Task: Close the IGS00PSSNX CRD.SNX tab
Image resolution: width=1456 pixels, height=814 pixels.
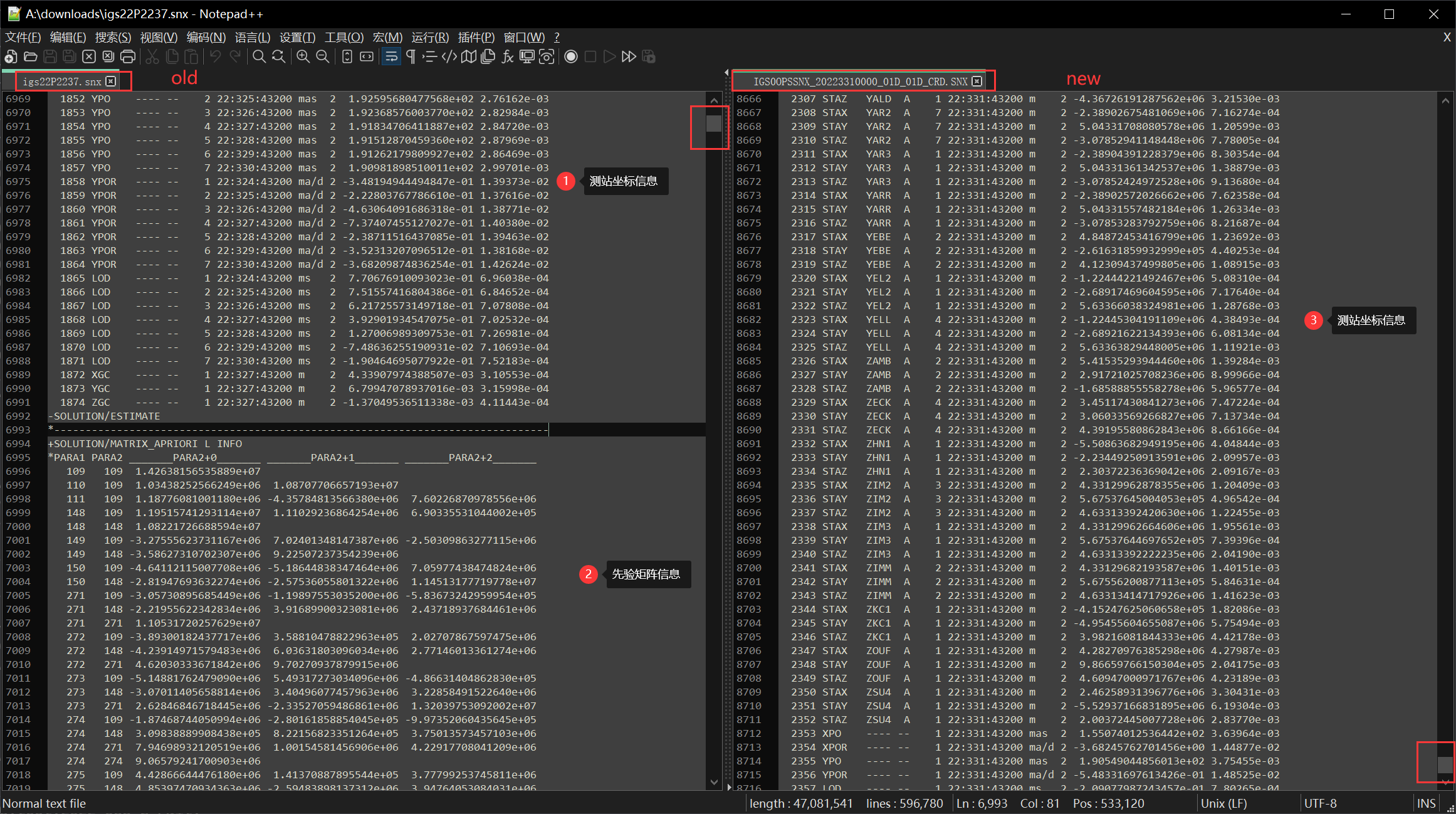Action: pyautogui.click(x=977, y=82)
